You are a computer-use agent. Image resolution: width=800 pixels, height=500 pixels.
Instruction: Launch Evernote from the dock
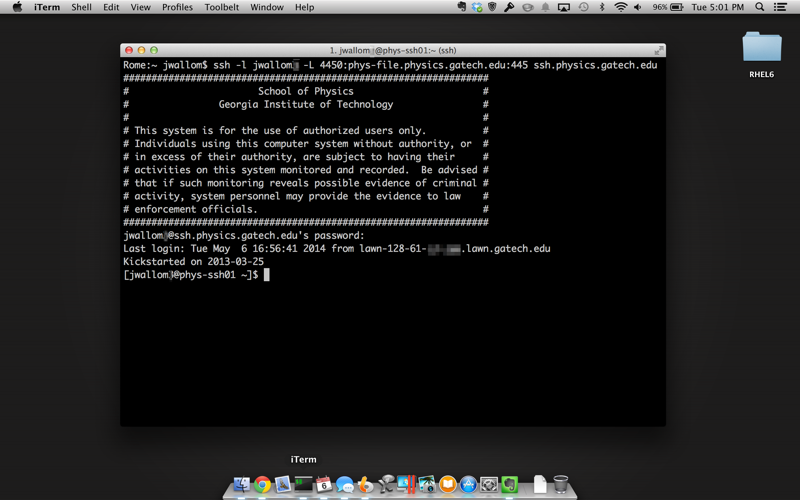[x=509, y=484]
